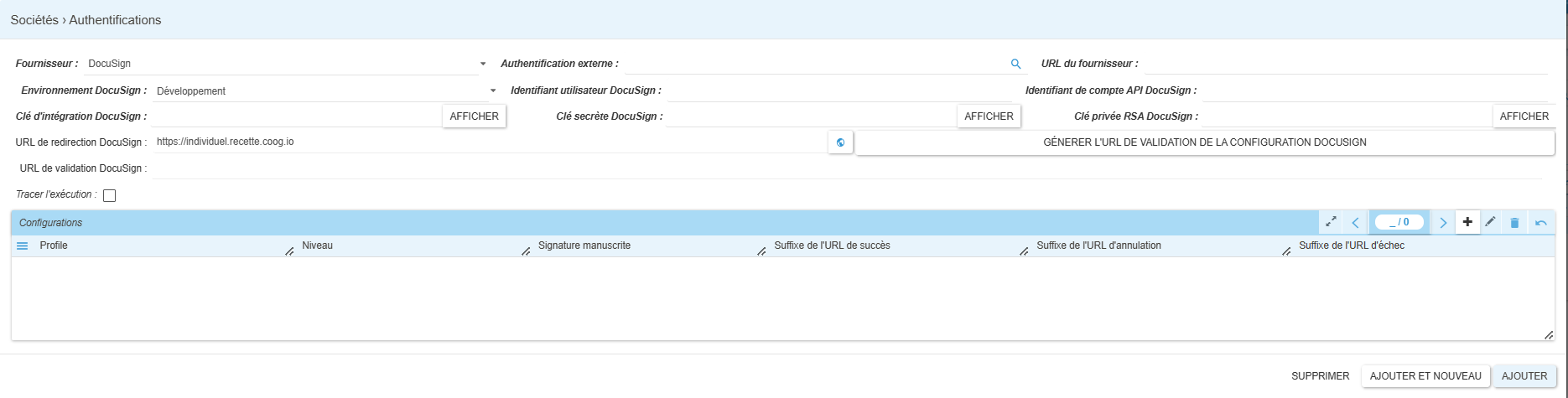Show the Clé privée RSA DocuSign value
The width and height of the screenshot is (1568, 398).
(x=1524, y=116)
